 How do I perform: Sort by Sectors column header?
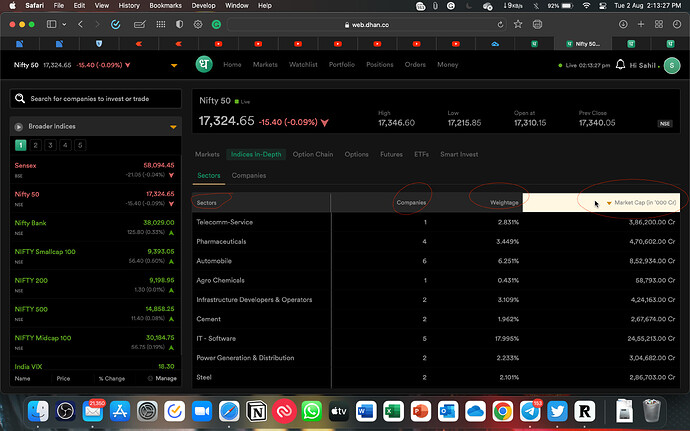coord(206,203)
